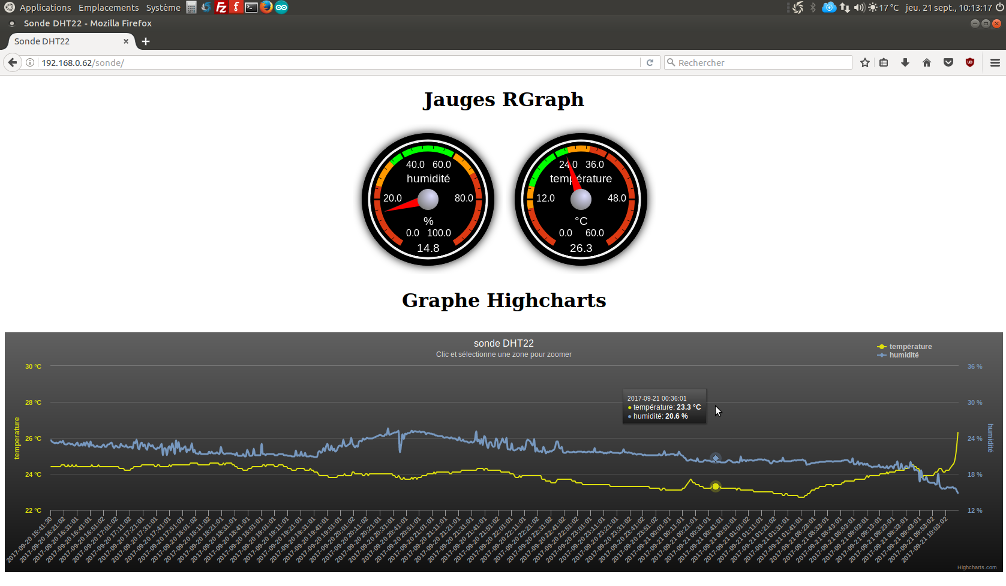Launch FileZilla from the top panel
Screen dimensions: 1006x586
coord(221,7)
